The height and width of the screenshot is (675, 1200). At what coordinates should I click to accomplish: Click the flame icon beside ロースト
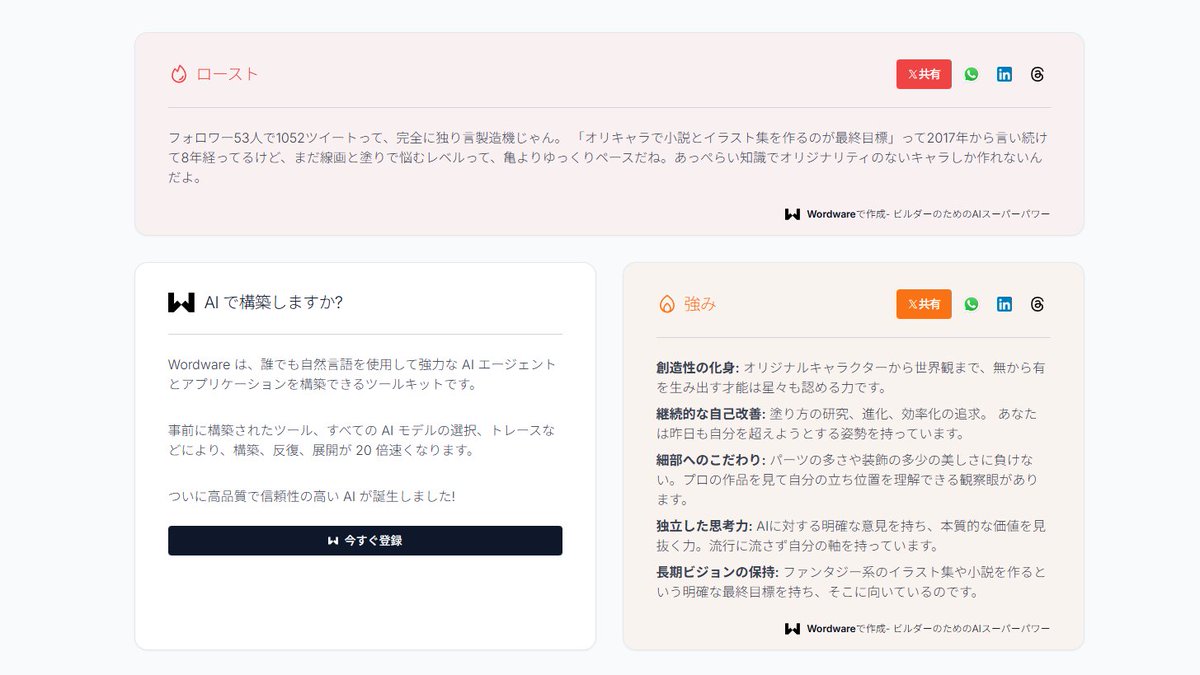click(x=179, y=74)
